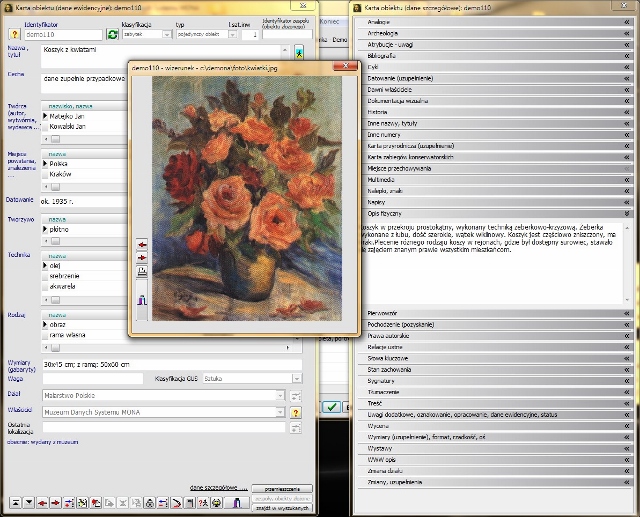The width and height of the screenshot is (640, 517).
Task: Click the jump-to-first up arrow icon in bottom toolbar
Action: pyautogui.click(x=15, y=503)
